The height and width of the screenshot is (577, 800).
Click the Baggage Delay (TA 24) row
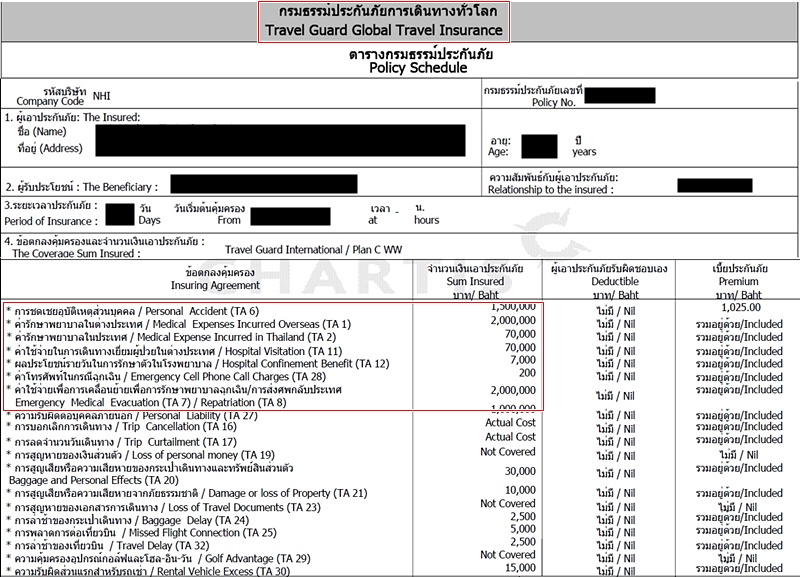coord(128,520)
